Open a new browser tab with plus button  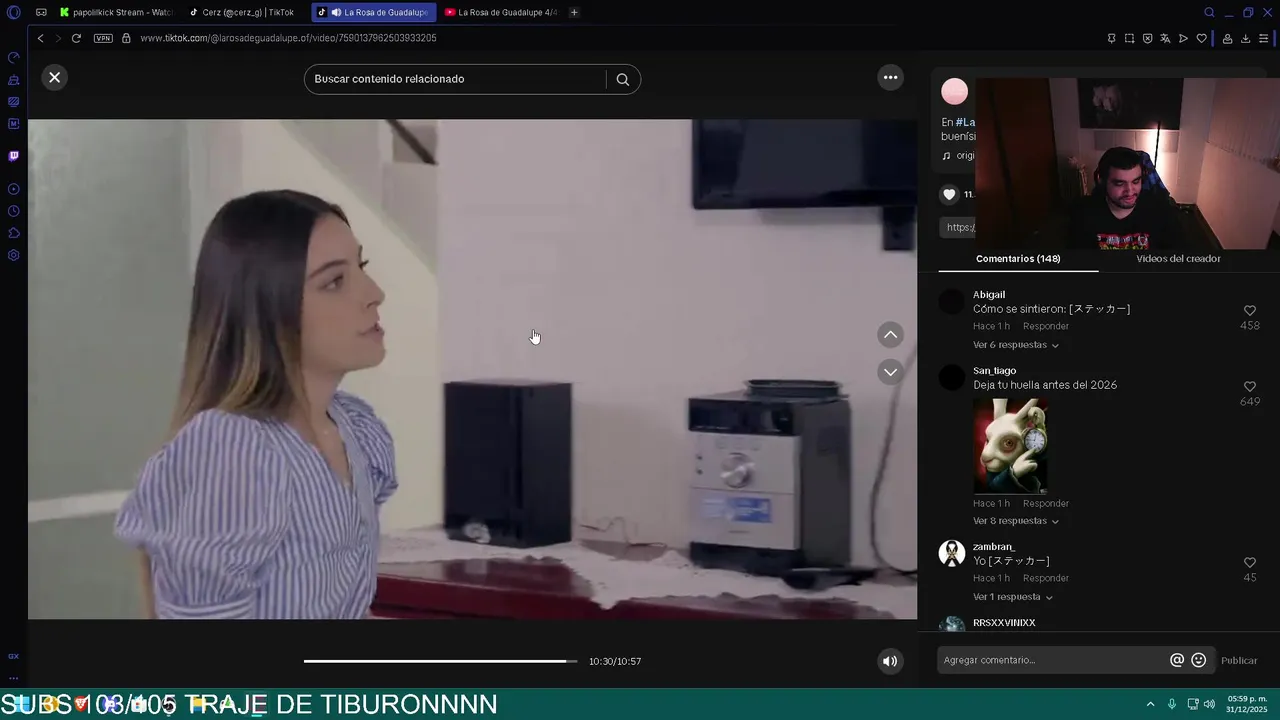coord(574,12)
